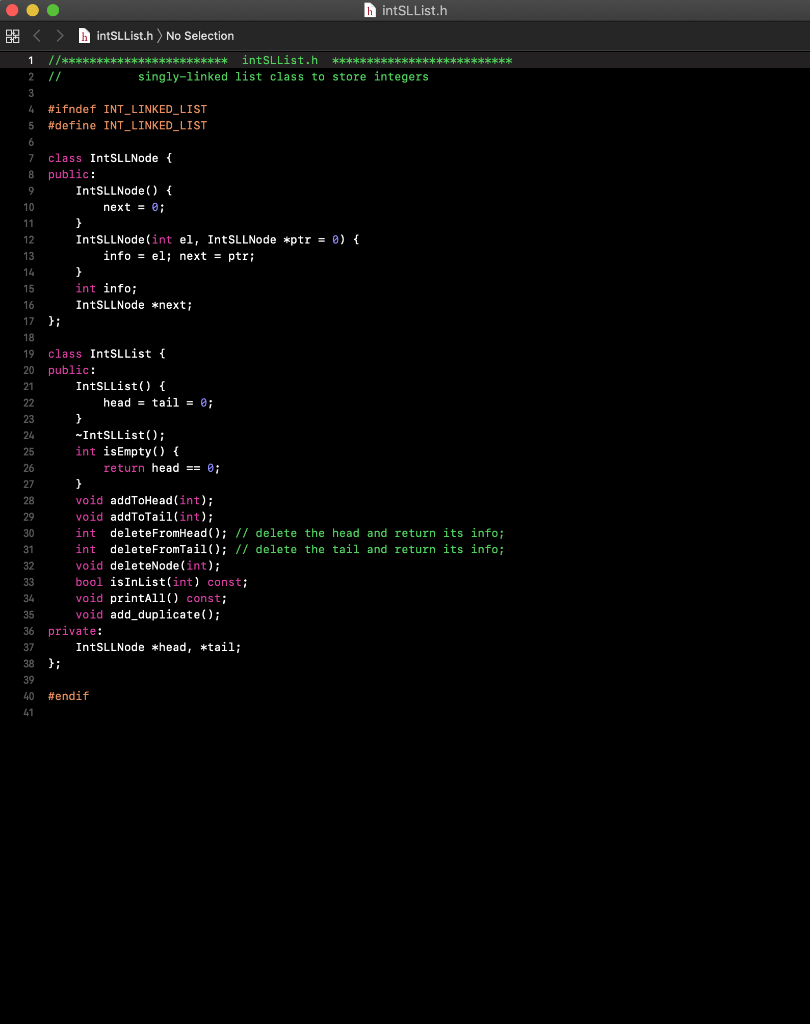Click line number 12 in the gutter
This screenshot has height=1024, width=810.
[28, 239]
